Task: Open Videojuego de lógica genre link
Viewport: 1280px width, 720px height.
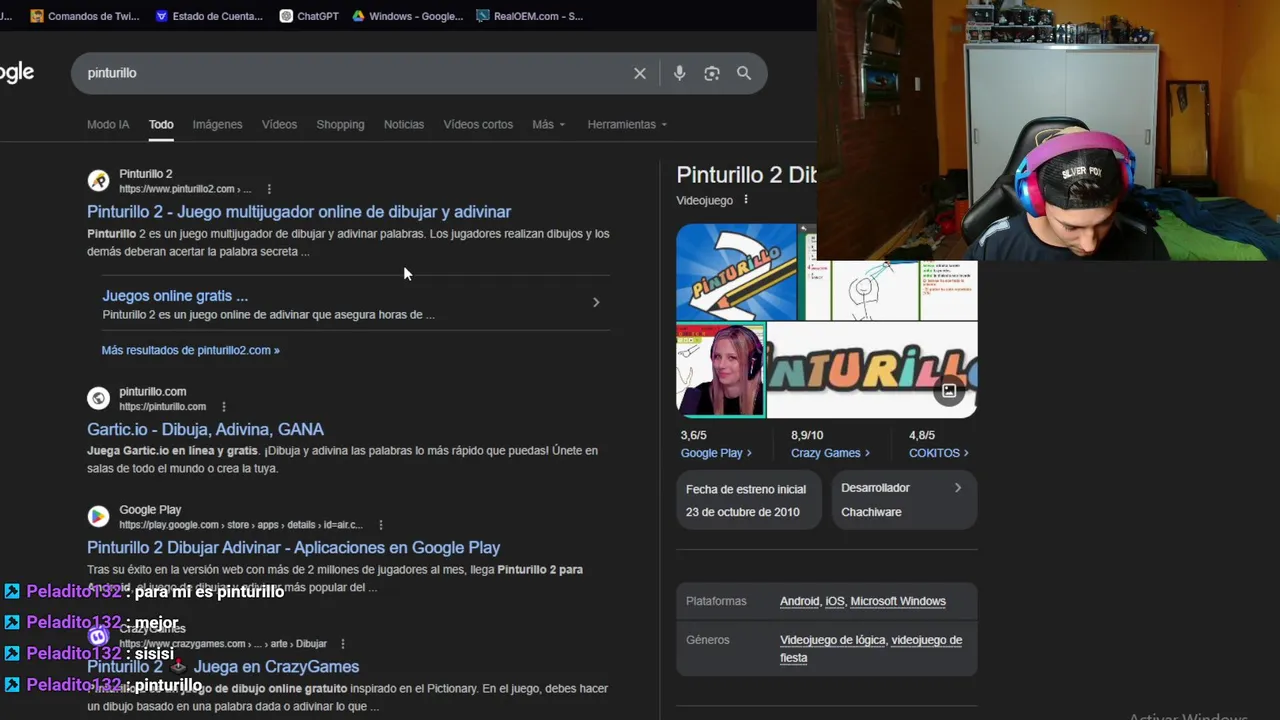Action: pos(832,640)
